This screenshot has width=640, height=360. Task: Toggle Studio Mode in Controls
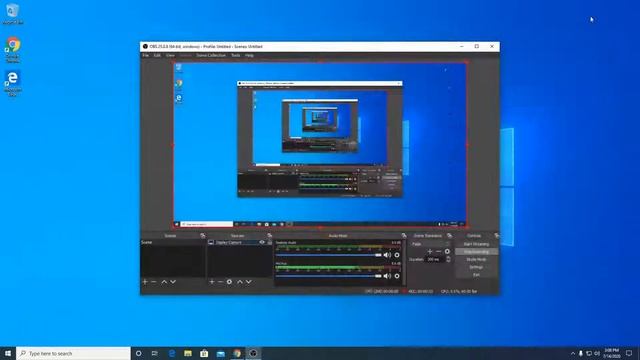point(476,260)
